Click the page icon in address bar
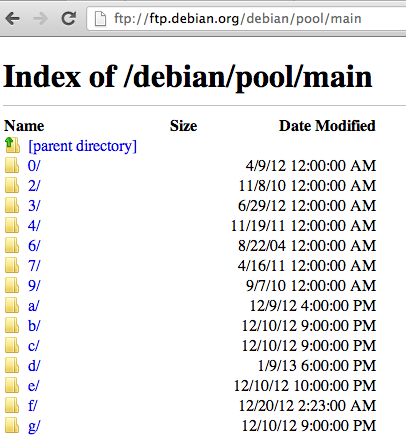Viewport: 406px width, 436px height. (100, 18)
